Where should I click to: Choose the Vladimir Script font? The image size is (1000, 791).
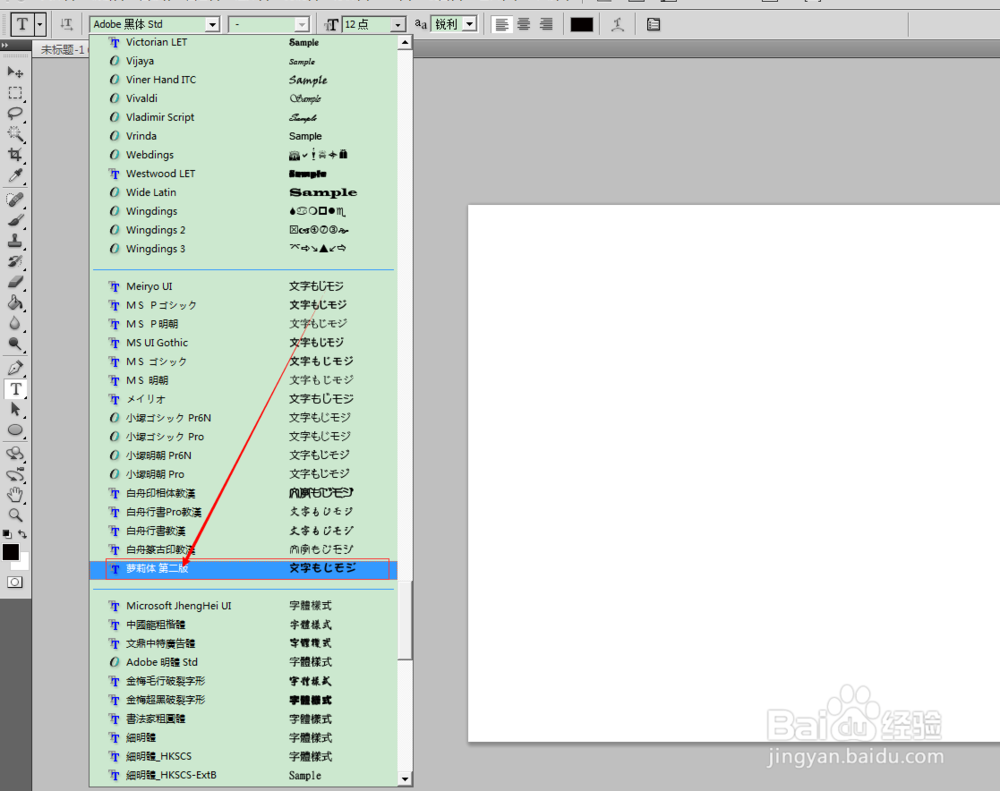[x=244, y=117]
